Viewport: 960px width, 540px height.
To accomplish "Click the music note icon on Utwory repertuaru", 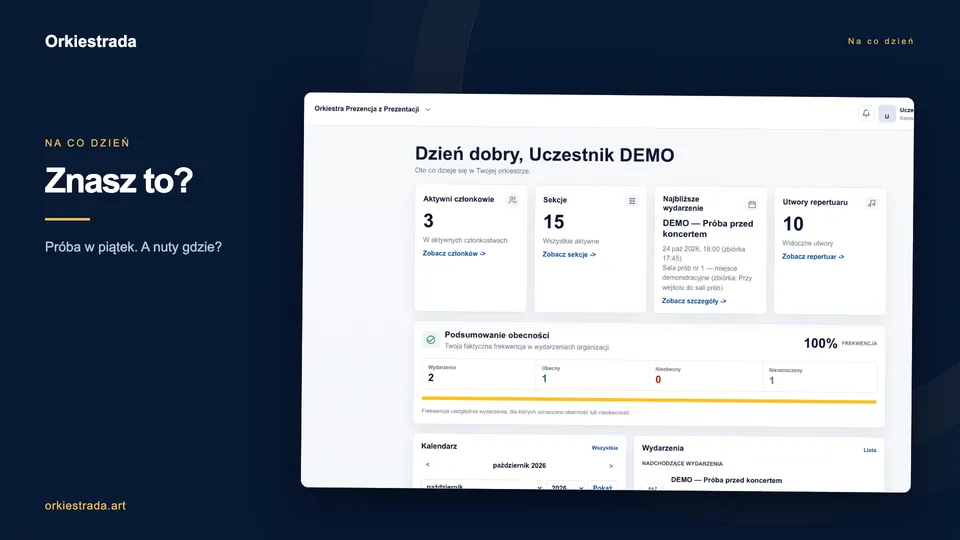I will [x=872, y=203].
